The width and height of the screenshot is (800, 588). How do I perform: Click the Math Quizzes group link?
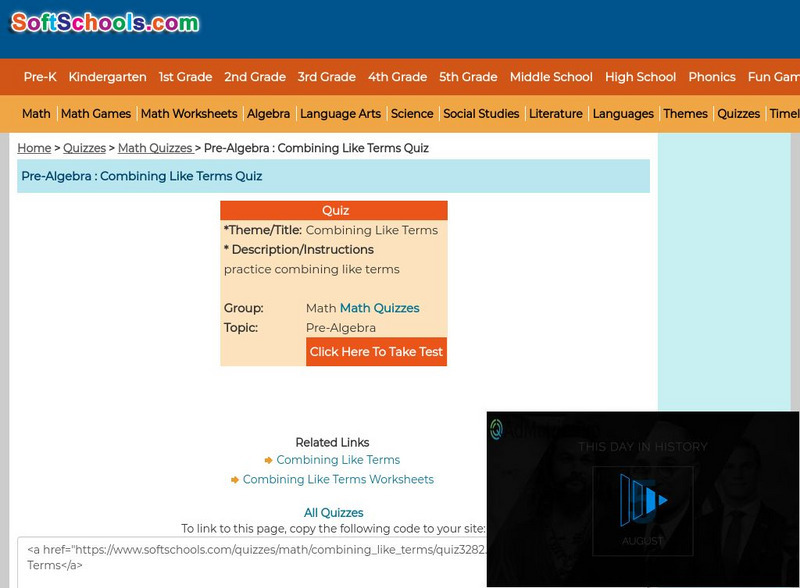pos(380,308)
